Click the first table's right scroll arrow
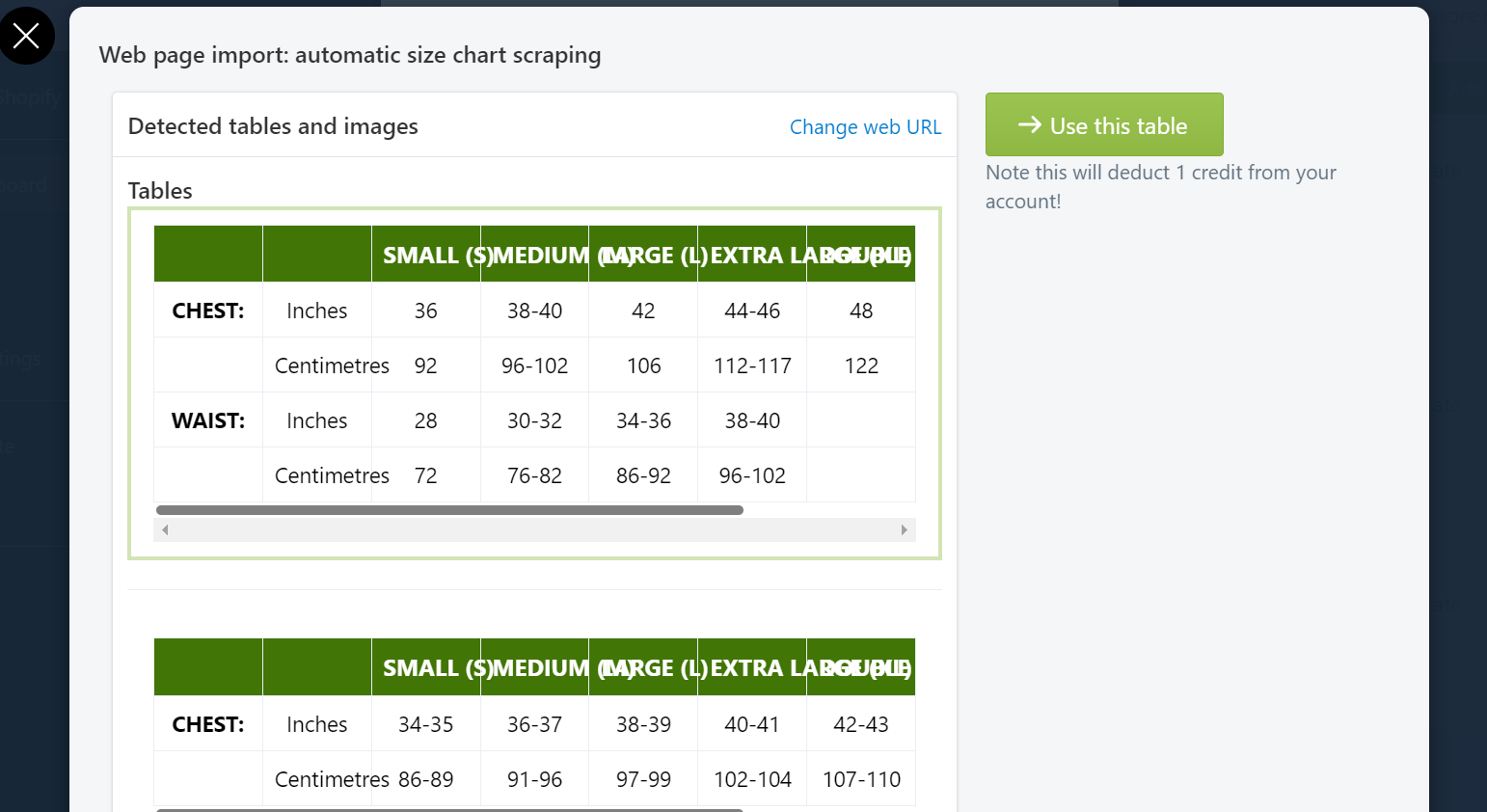 (904, 529)
